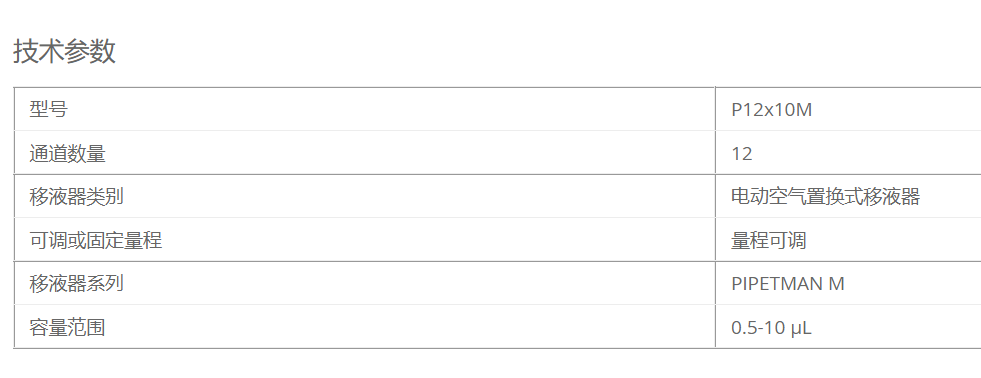Click the 数 character in 技术参数
Viewport: 981px width, 378px height.
(103, 52)
